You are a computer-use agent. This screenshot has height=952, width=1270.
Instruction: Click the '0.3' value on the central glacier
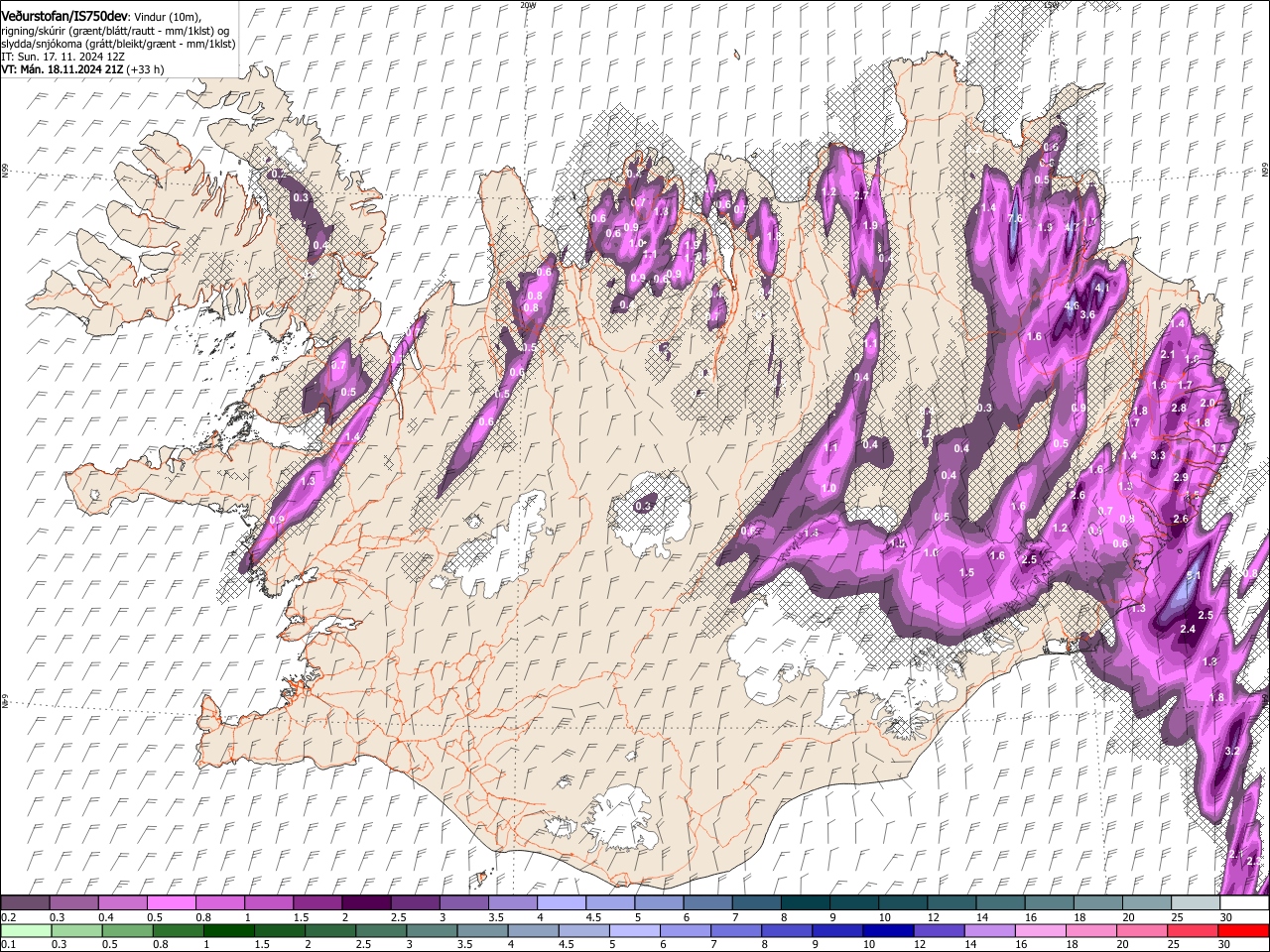(x=643, y=506)
